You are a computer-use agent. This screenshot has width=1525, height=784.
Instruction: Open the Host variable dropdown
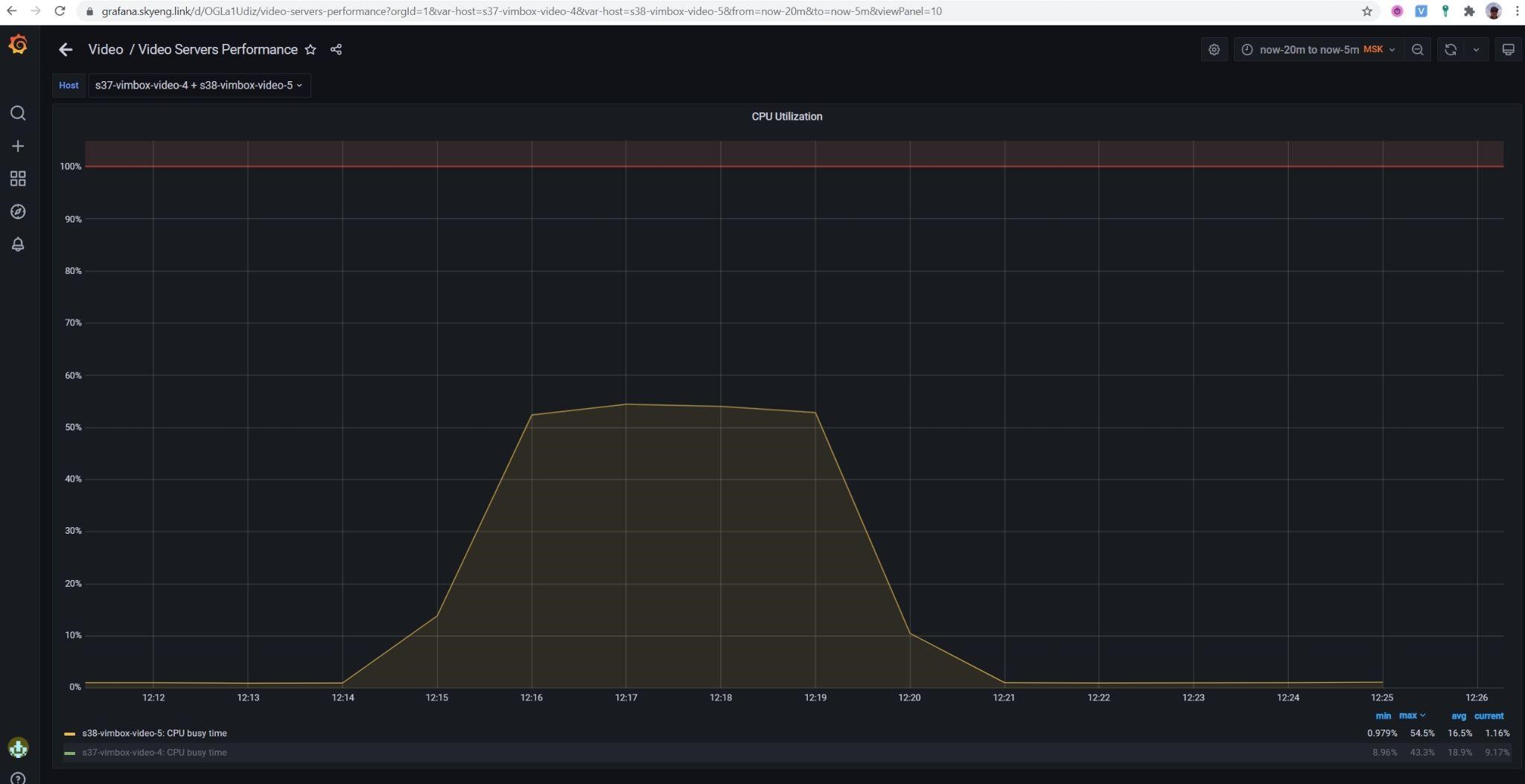(x=199, y=85)
